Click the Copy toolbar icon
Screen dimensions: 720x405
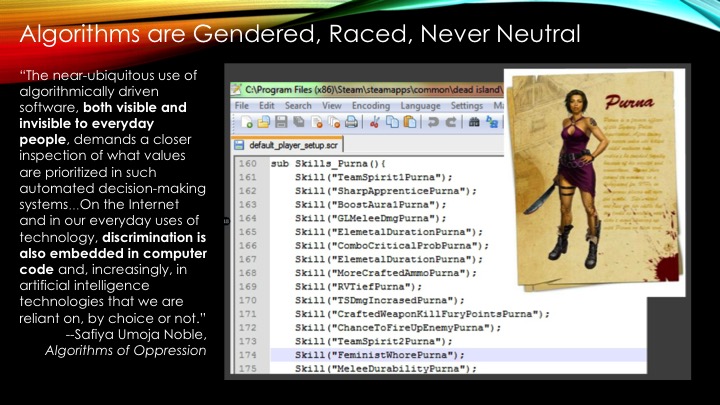[392, 122]
